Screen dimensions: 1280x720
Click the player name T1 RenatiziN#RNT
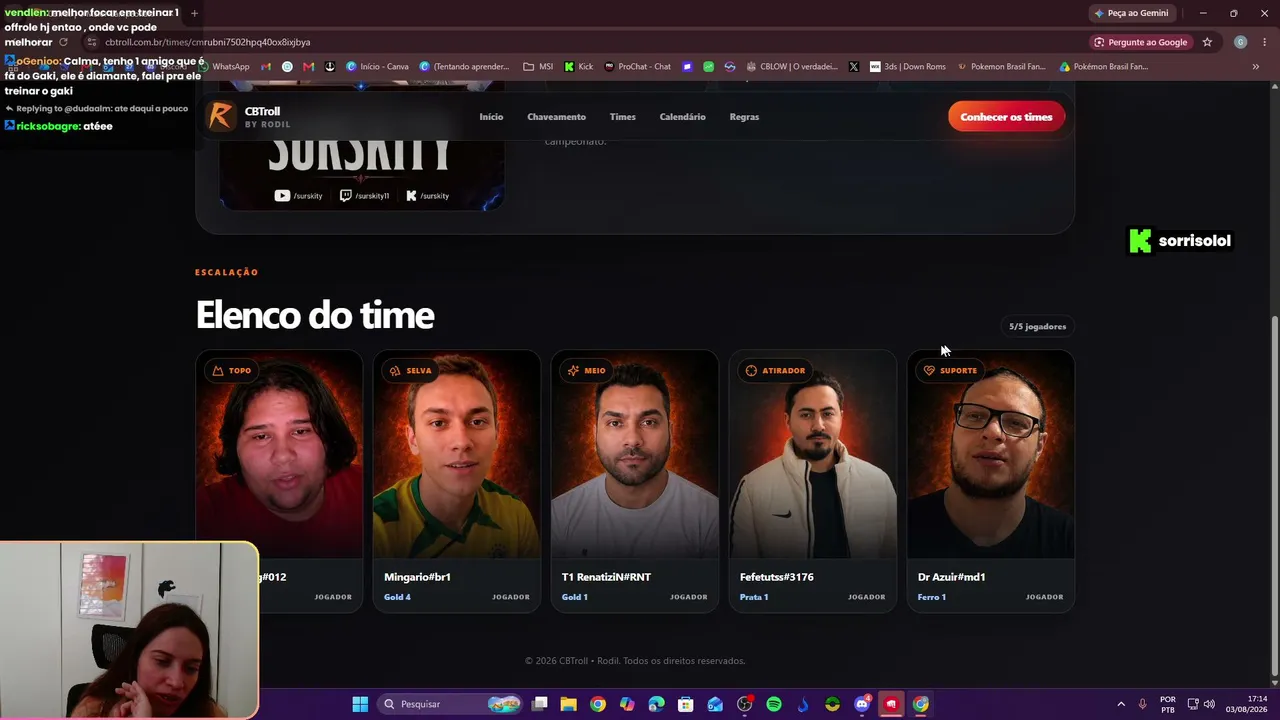tap(606, 577)
